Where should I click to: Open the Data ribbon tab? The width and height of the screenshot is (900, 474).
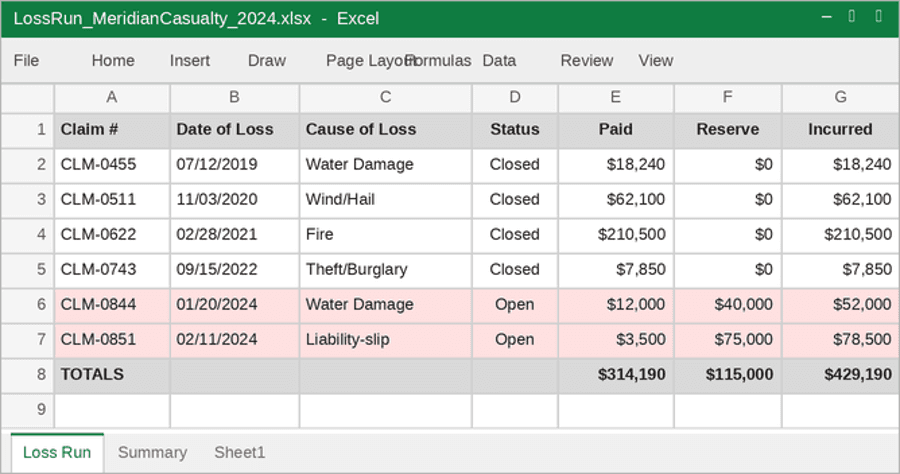pyautogui.click(x=499, y=60)
